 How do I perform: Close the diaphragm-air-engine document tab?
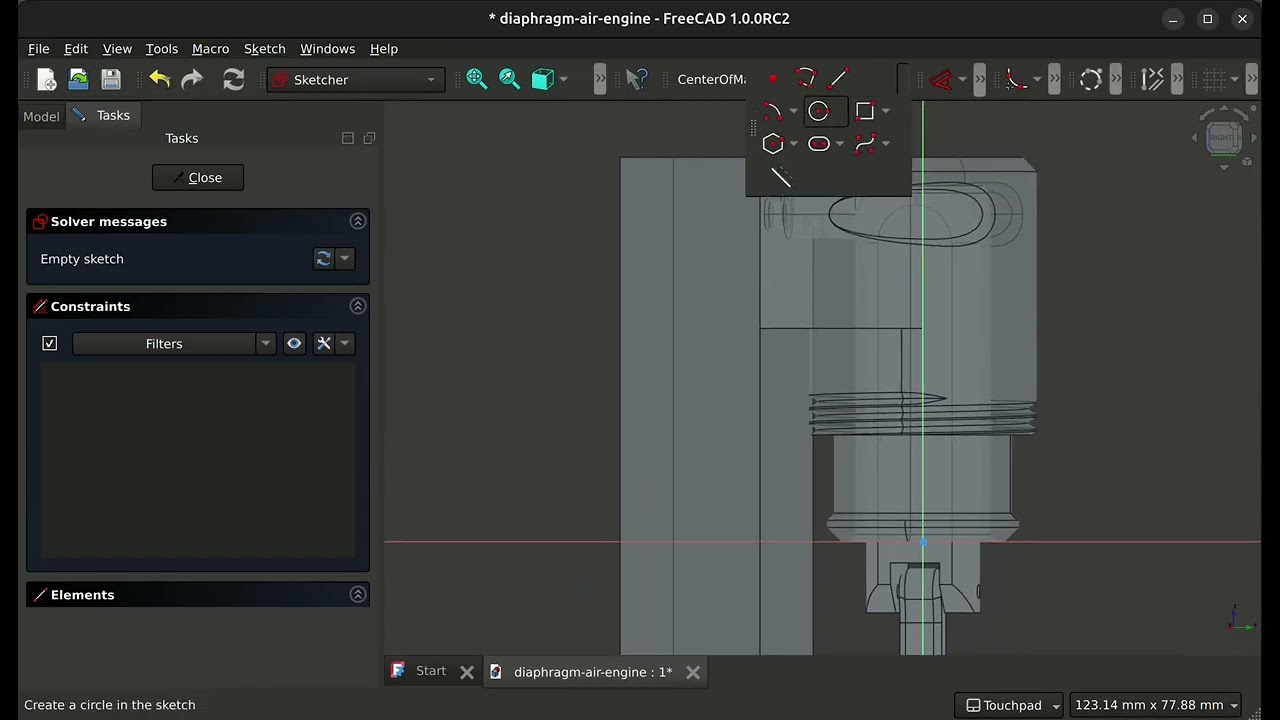point(693,672)
